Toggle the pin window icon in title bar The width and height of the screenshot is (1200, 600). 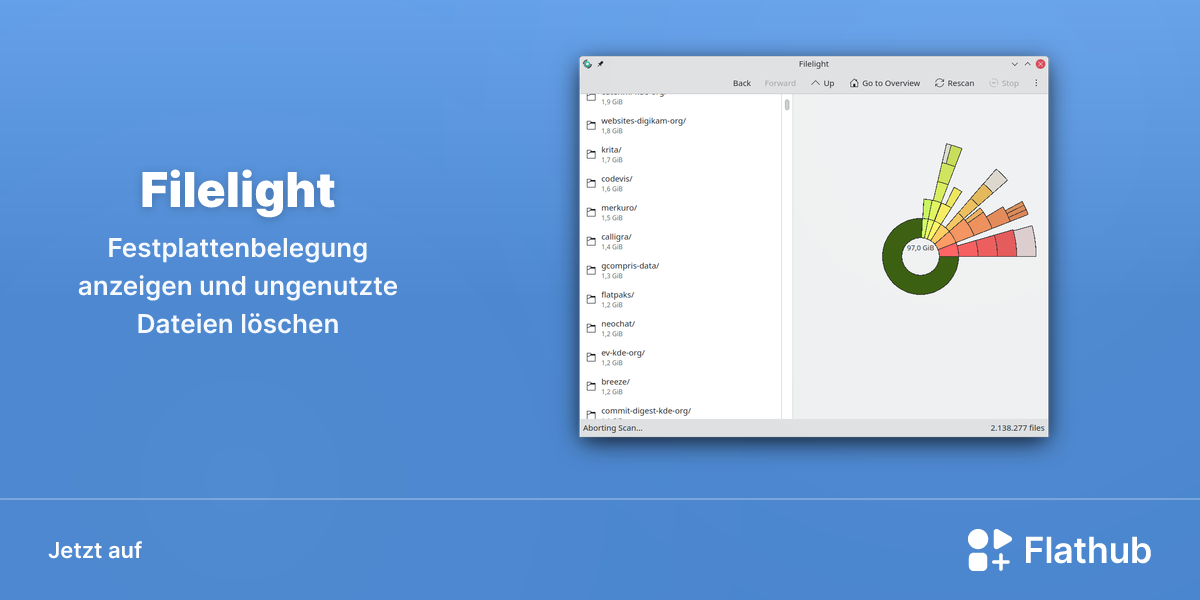600,64
